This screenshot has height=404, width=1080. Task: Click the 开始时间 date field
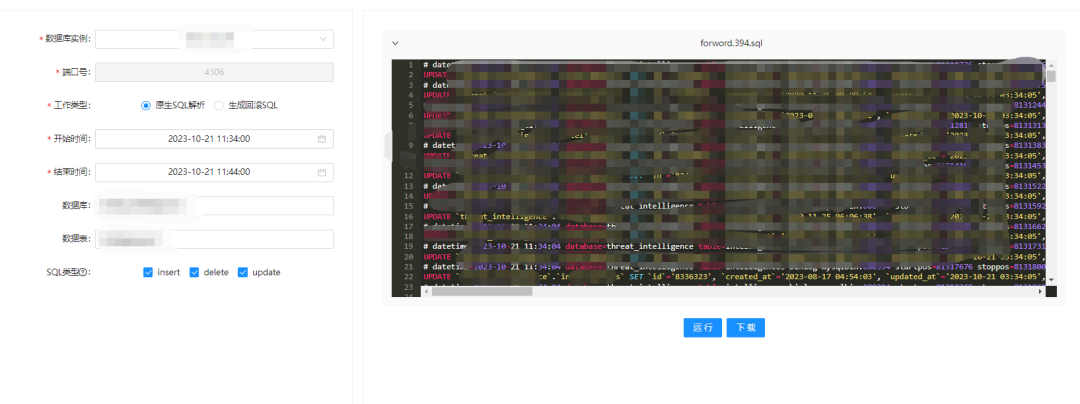coord(214,139)
